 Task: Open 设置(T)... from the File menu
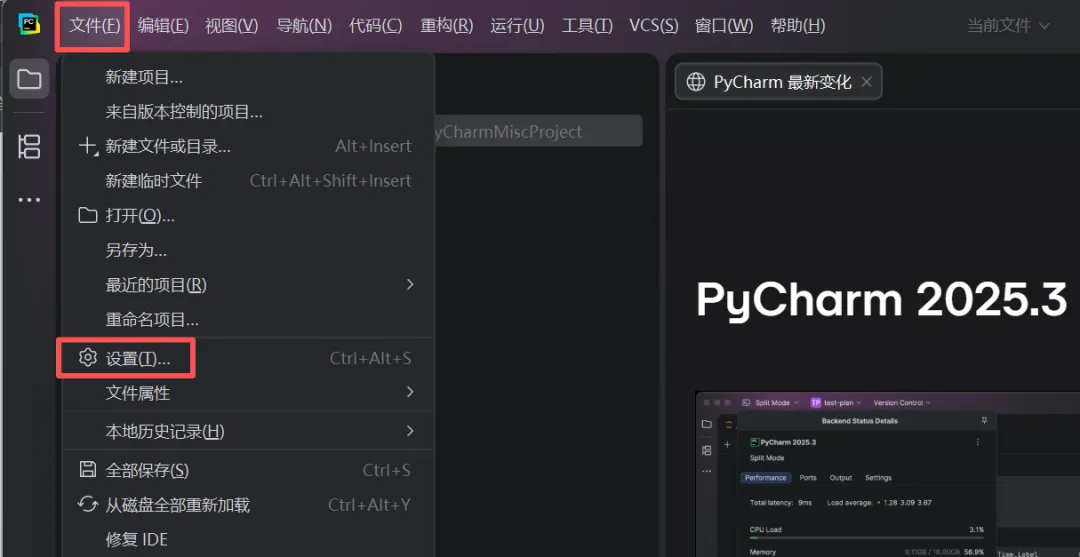click(248, 358)
